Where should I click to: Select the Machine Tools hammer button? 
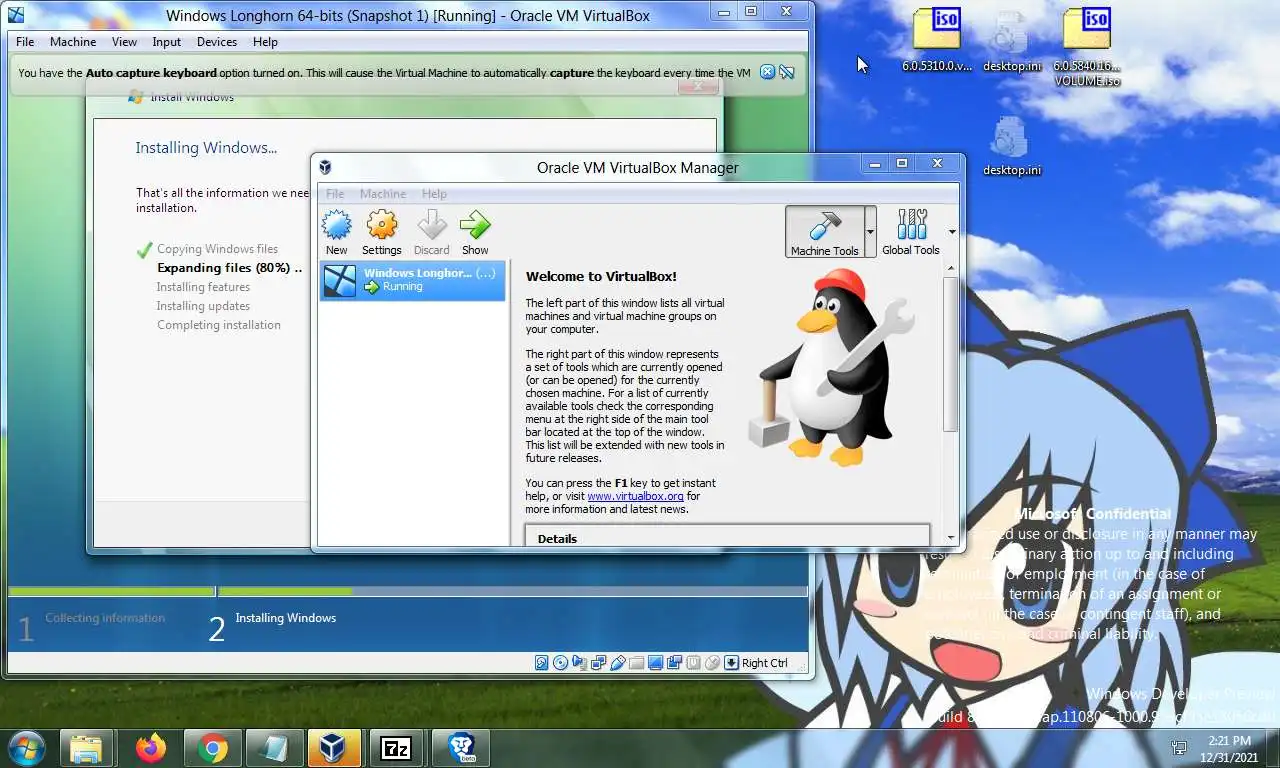pos(824,232)
